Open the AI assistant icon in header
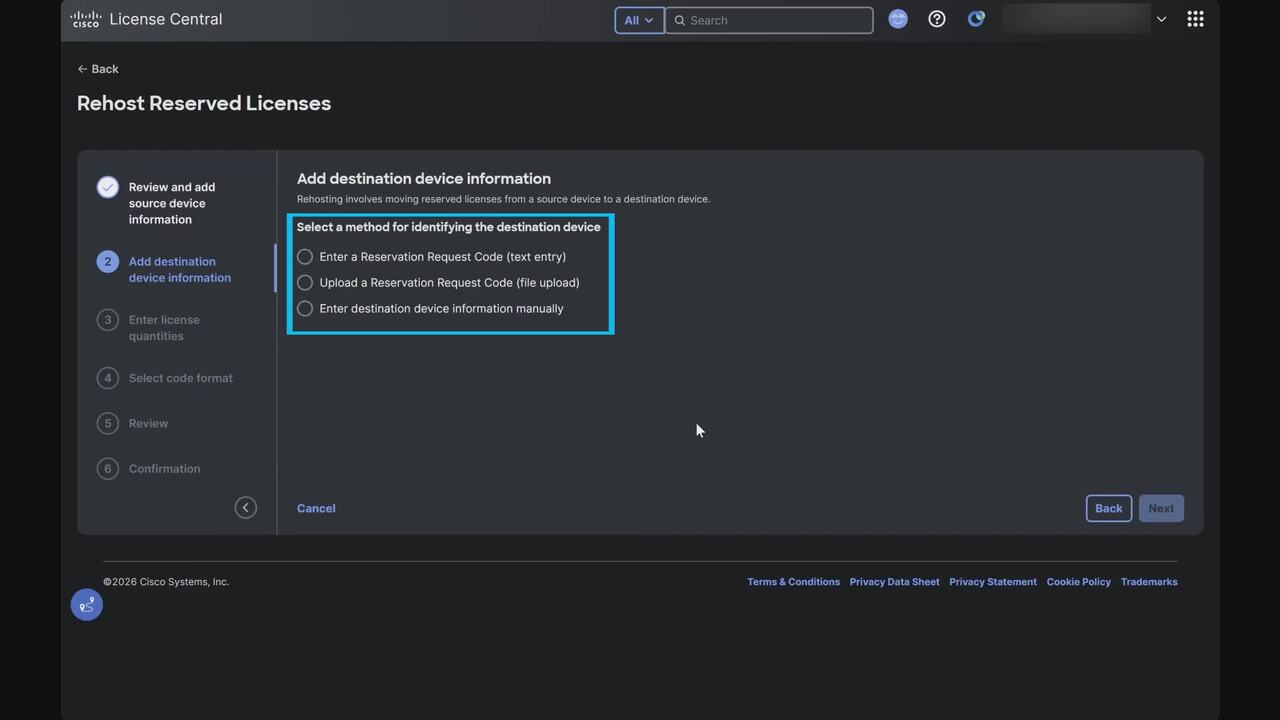This screenshot has height=720, width=1280. tap(898, 19)
